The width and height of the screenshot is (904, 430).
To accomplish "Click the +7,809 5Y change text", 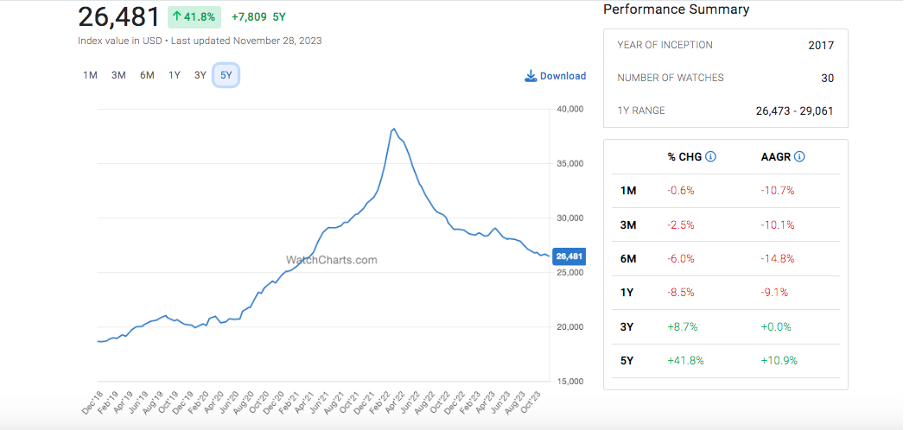I will click(259, 17).
